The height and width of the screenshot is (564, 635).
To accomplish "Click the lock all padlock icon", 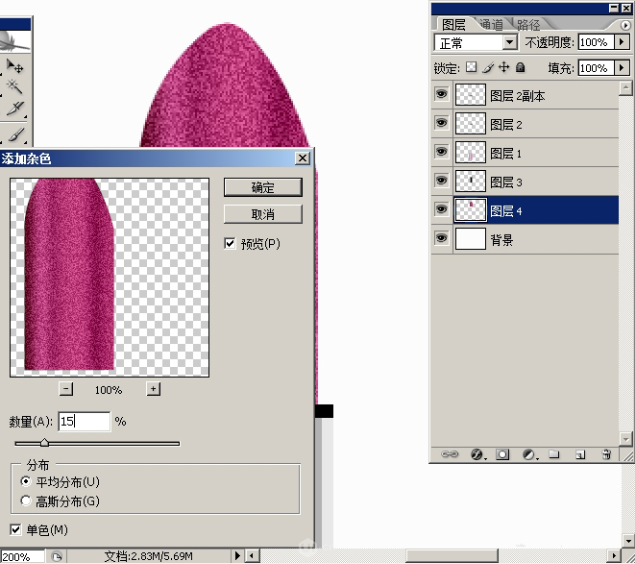I will pyautogui.click(x=521, y=68).
